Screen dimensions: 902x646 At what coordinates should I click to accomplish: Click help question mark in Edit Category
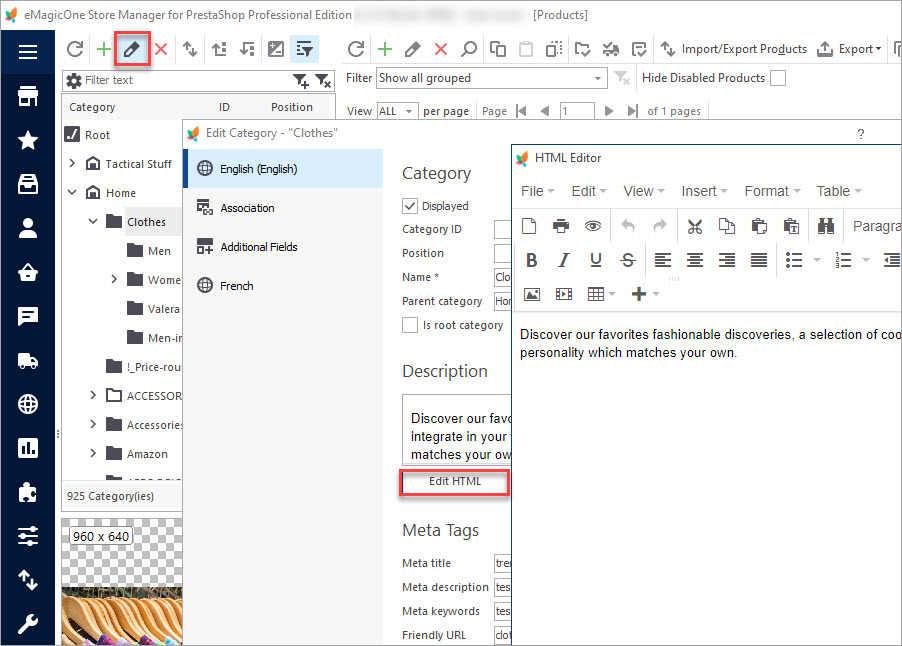[x=861, y=134]
